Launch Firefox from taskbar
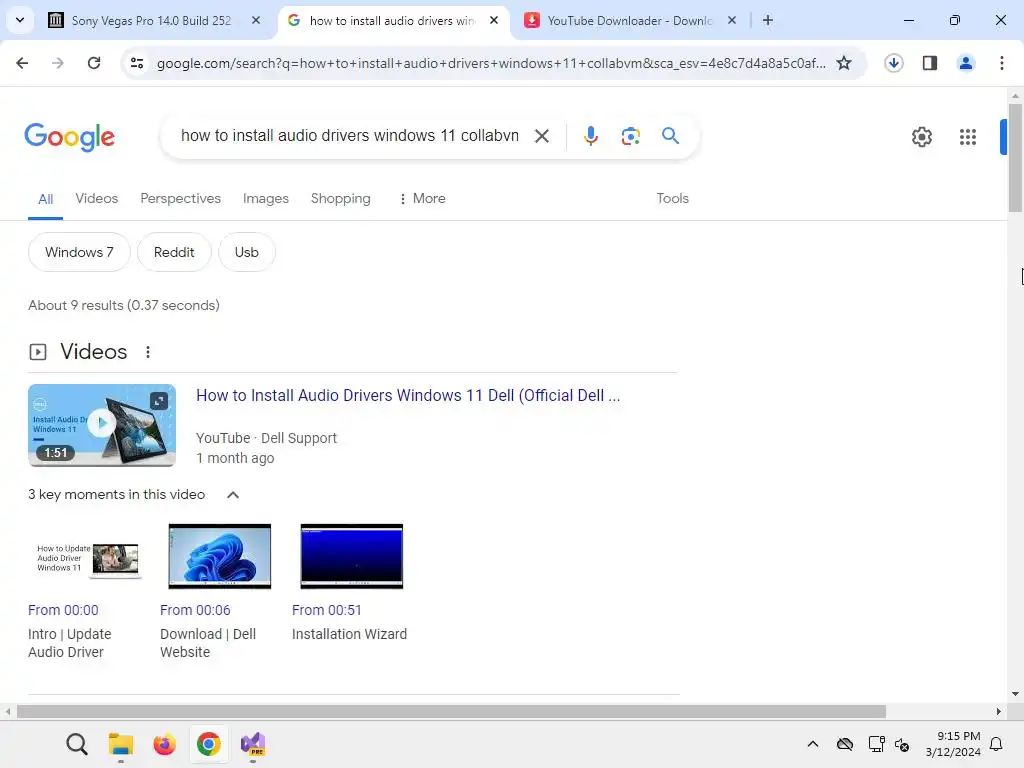The width and height of the screenshot is (1024, 768). pyautogui.click(x=165, y=744)
